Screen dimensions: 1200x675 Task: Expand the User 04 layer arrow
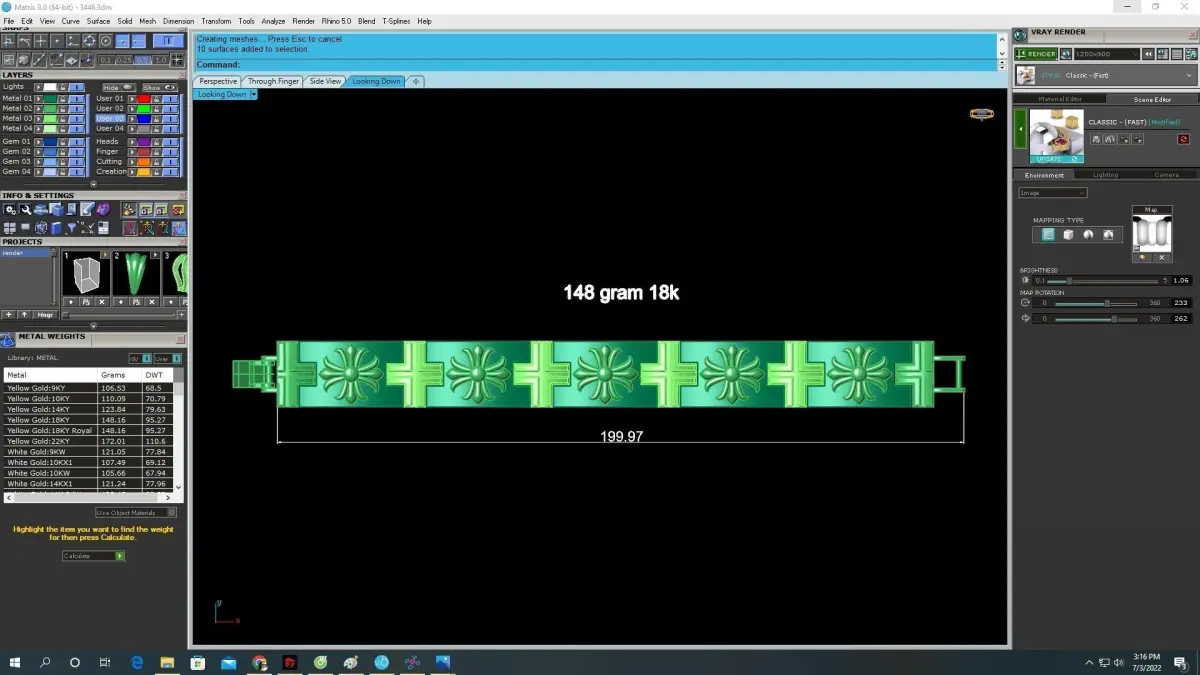pyautogui.click(x=132, y=129)
